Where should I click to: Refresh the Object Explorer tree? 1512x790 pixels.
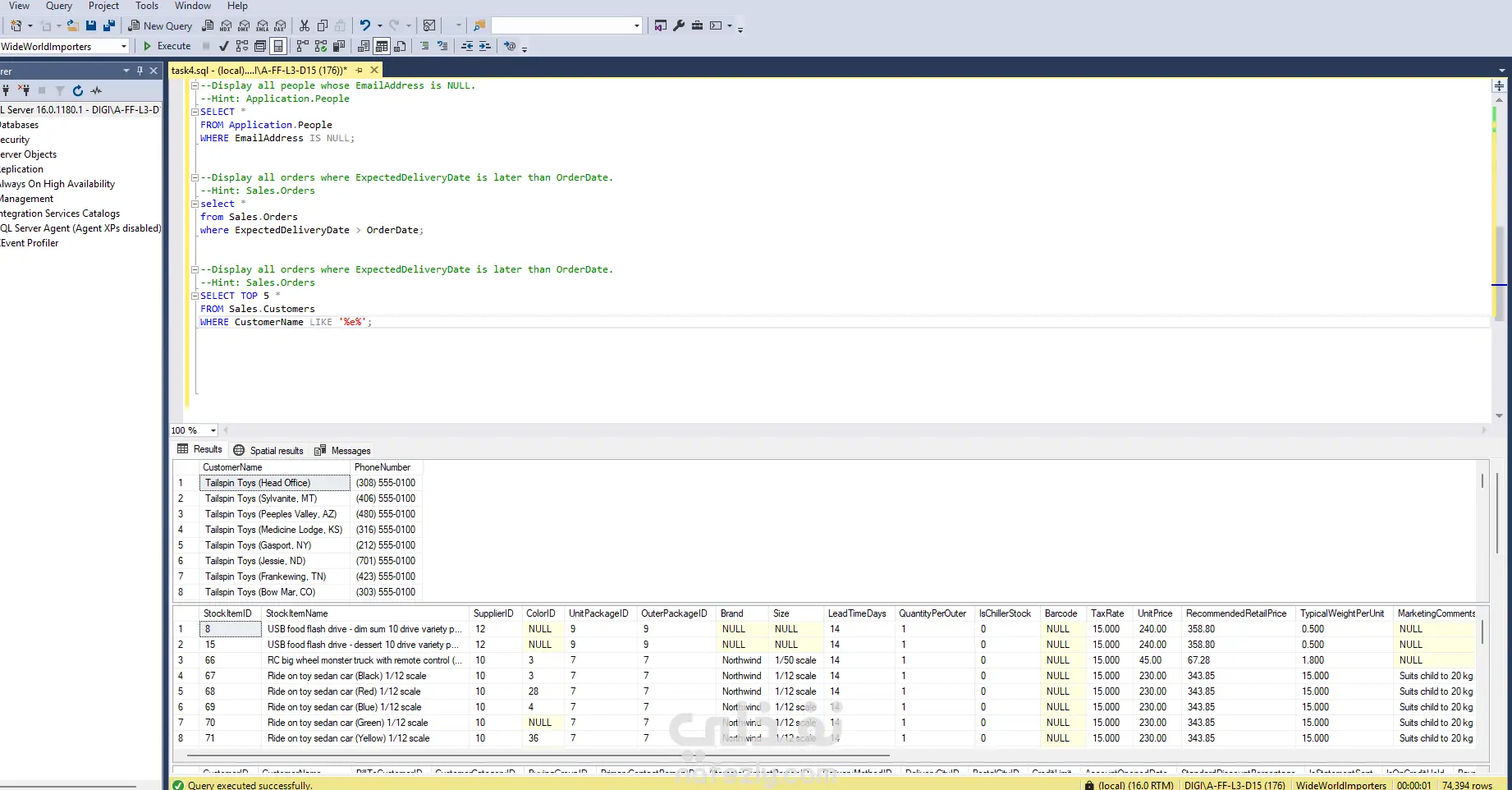click(x=78, y=90)
